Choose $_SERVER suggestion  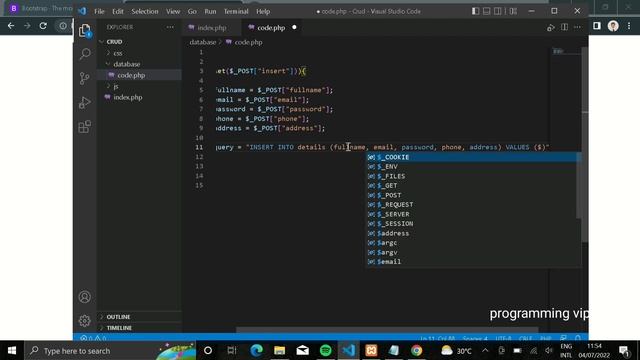[x=472, y=214]
